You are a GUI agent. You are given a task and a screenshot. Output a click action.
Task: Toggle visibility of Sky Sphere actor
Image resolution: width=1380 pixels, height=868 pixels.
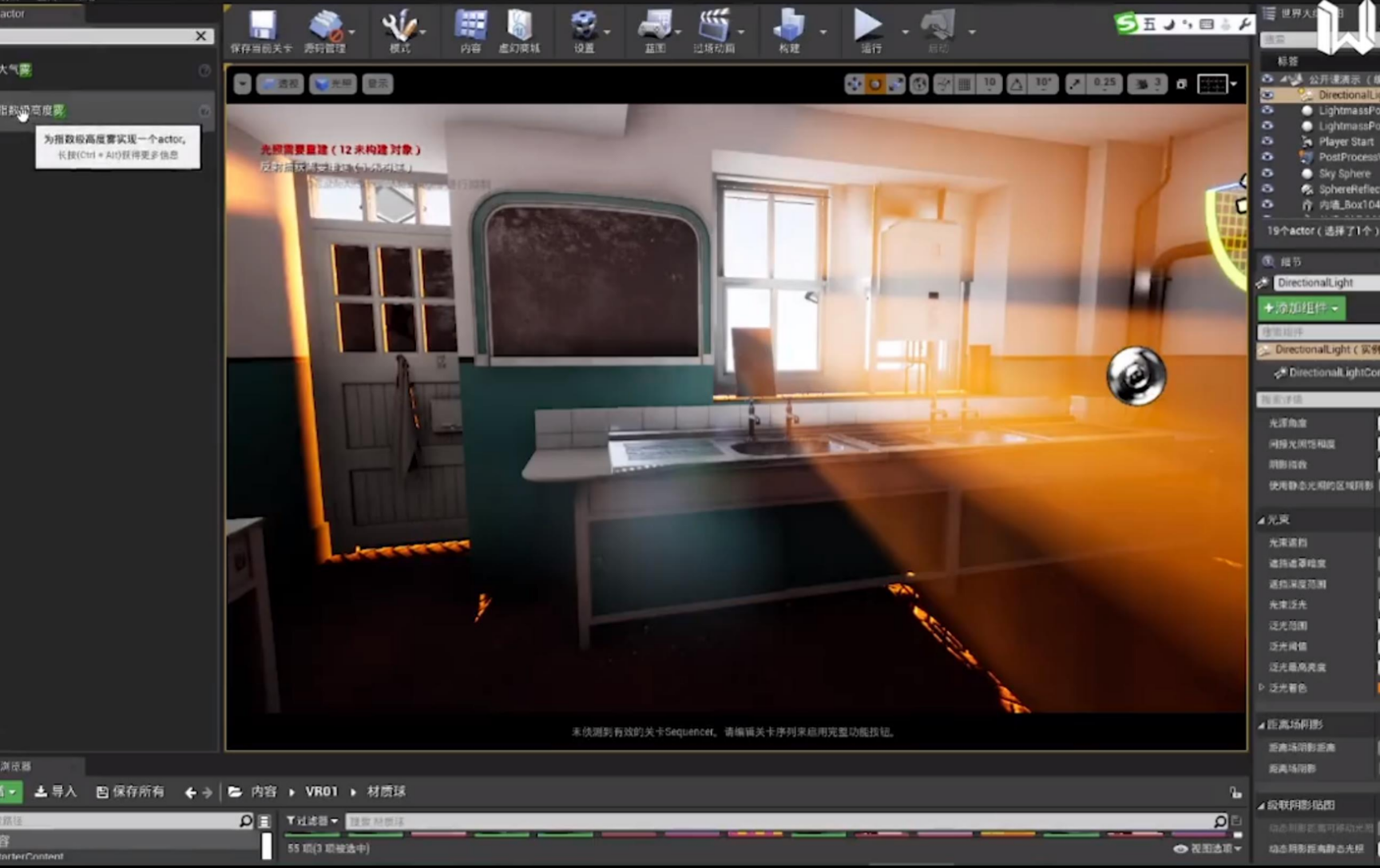(1267, 173)
